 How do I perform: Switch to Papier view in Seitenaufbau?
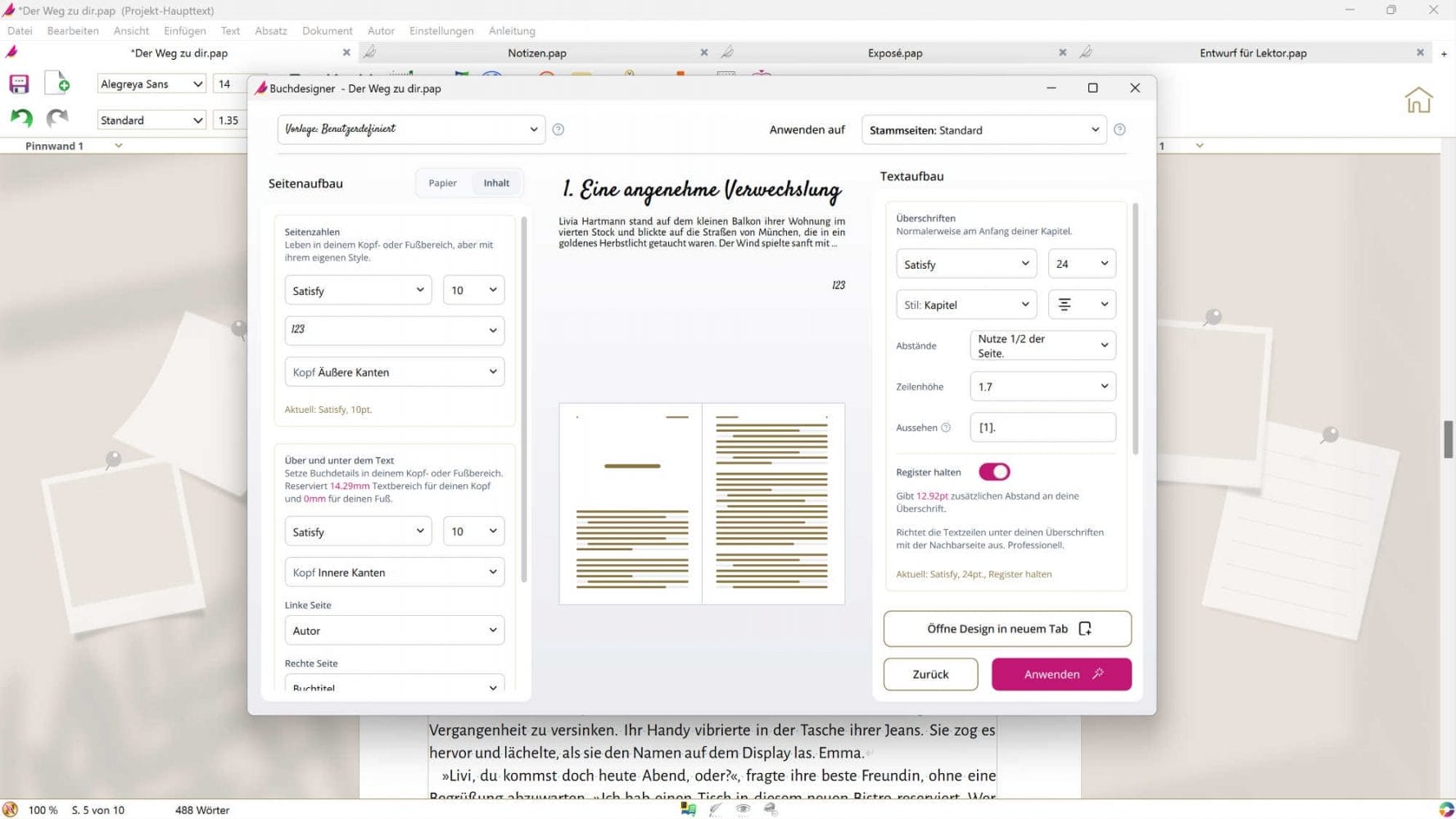tap(443, 183)
